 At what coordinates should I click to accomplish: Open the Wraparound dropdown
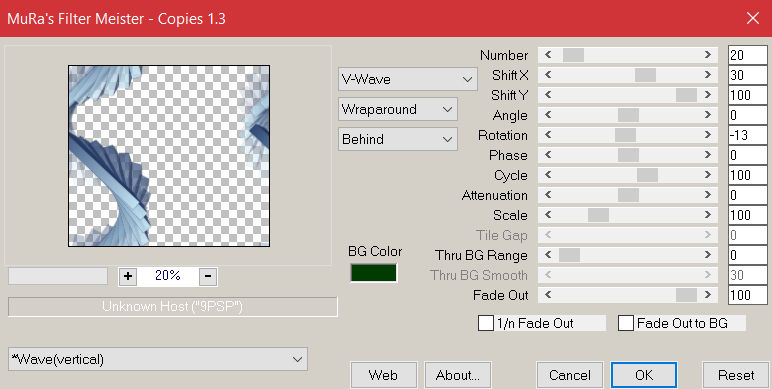[398, 109]
